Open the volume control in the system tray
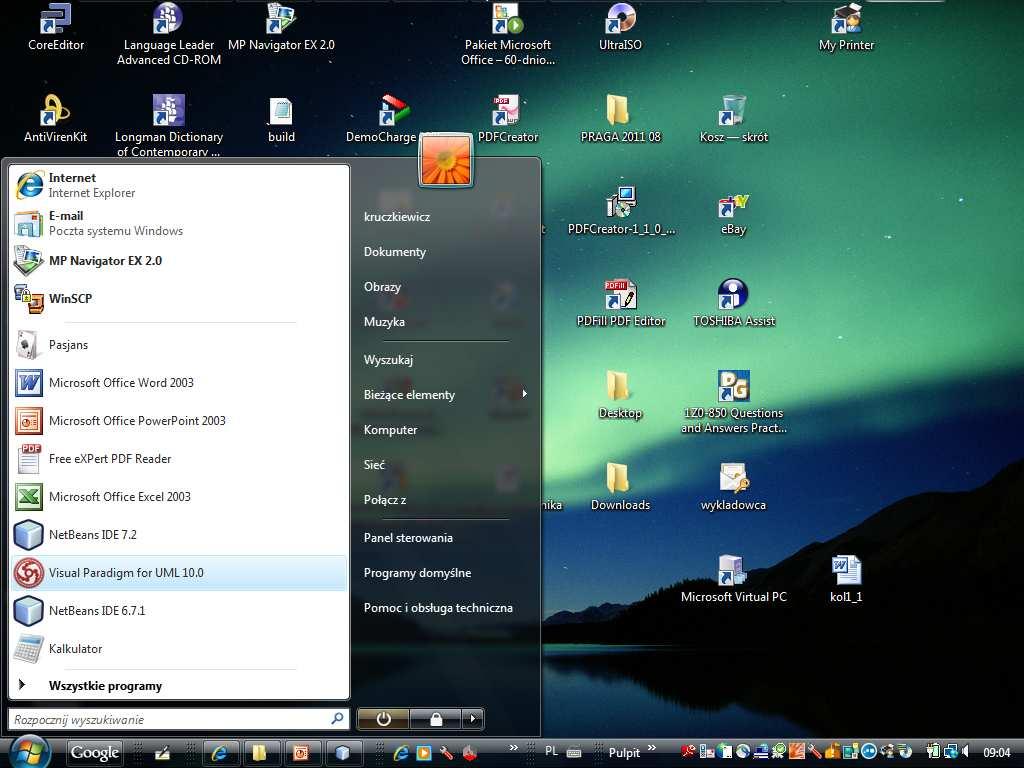Screen dimensions: 1024x768 pyautogui.click(x=966, y=752)
